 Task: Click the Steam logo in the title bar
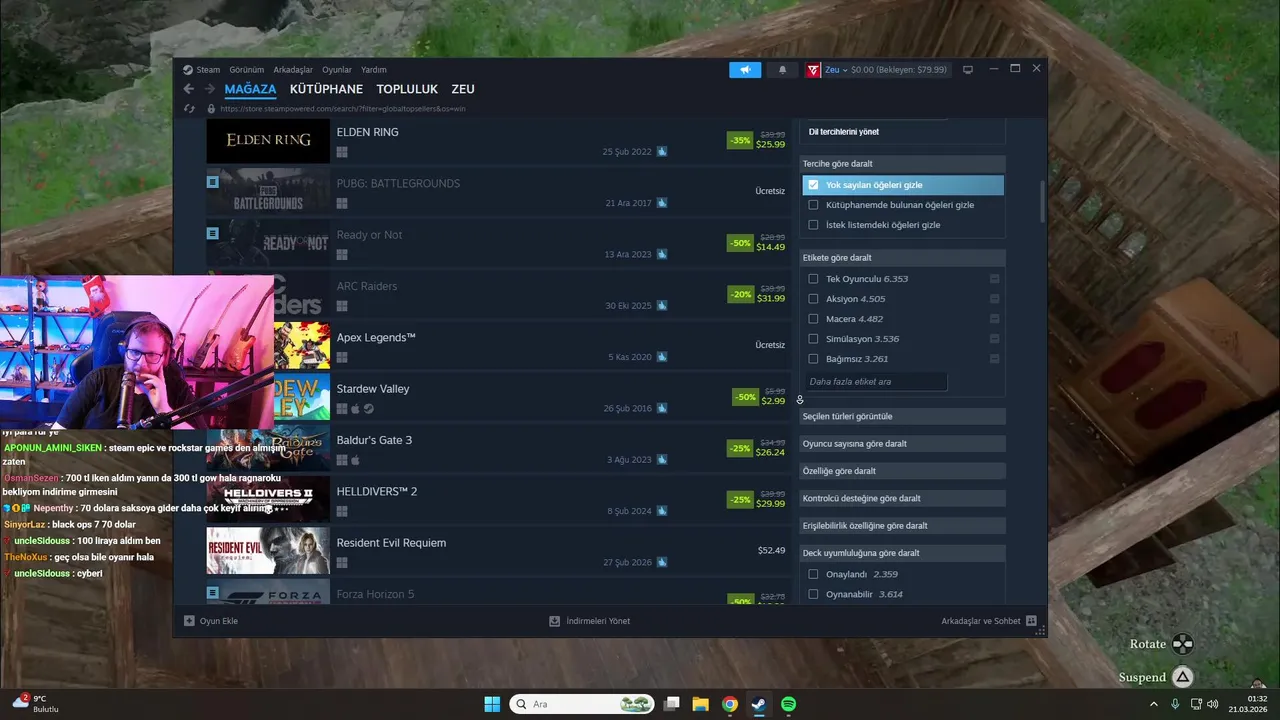(188, 70)
